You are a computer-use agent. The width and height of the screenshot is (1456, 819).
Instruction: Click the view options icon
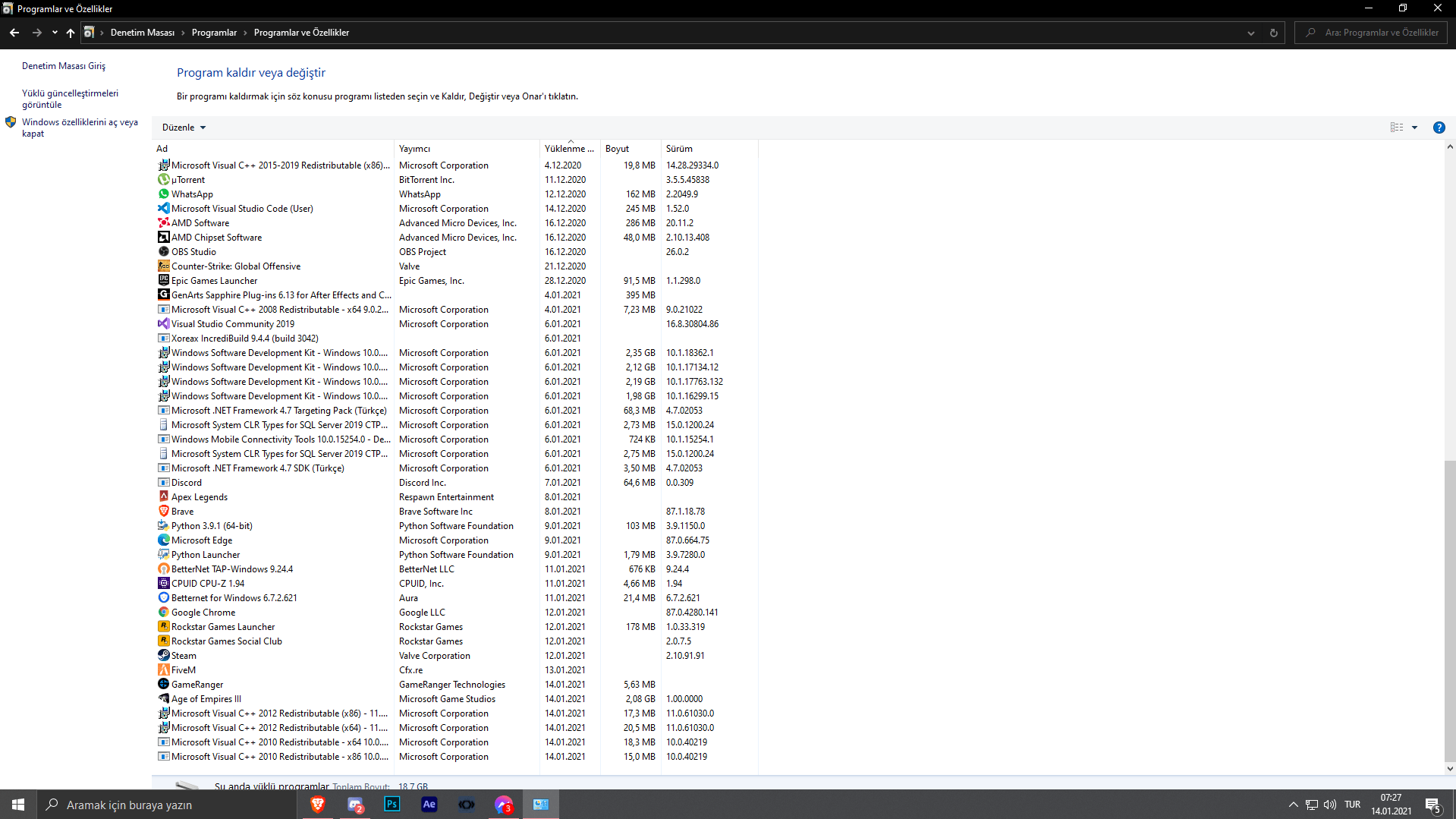click(1397, 128)
